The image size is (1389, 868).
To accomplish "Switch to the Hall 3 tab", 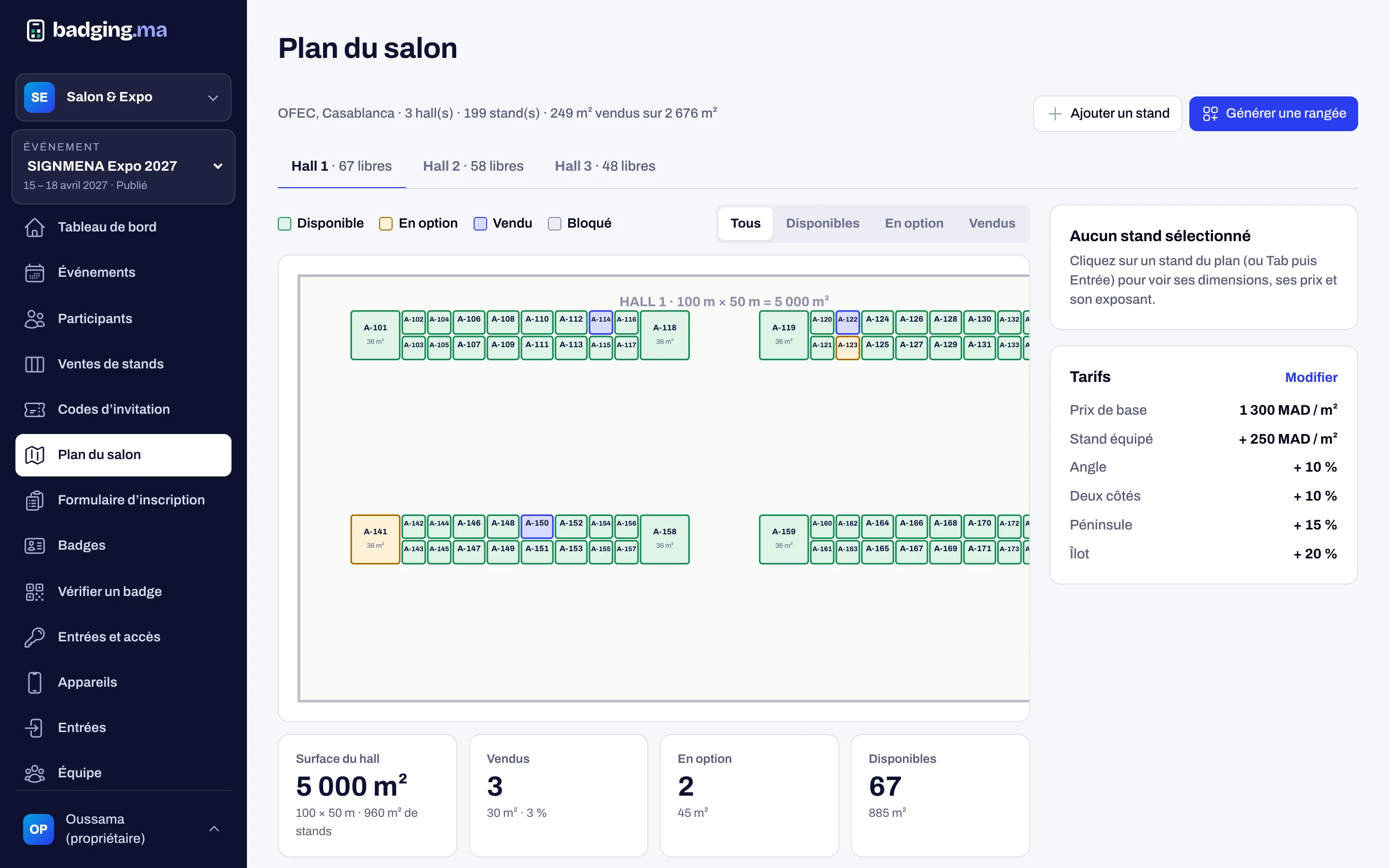I will (x=605, y=166).
